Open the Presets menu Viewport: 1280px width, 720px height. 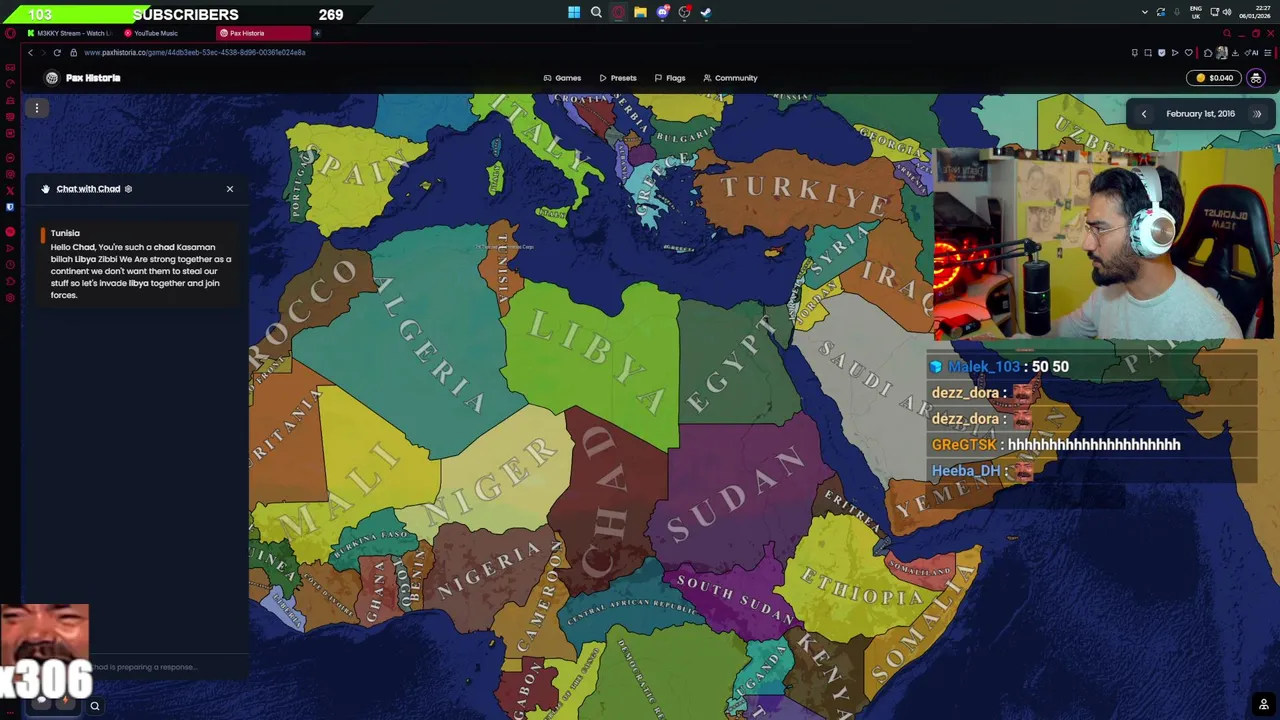click(618, 78)
